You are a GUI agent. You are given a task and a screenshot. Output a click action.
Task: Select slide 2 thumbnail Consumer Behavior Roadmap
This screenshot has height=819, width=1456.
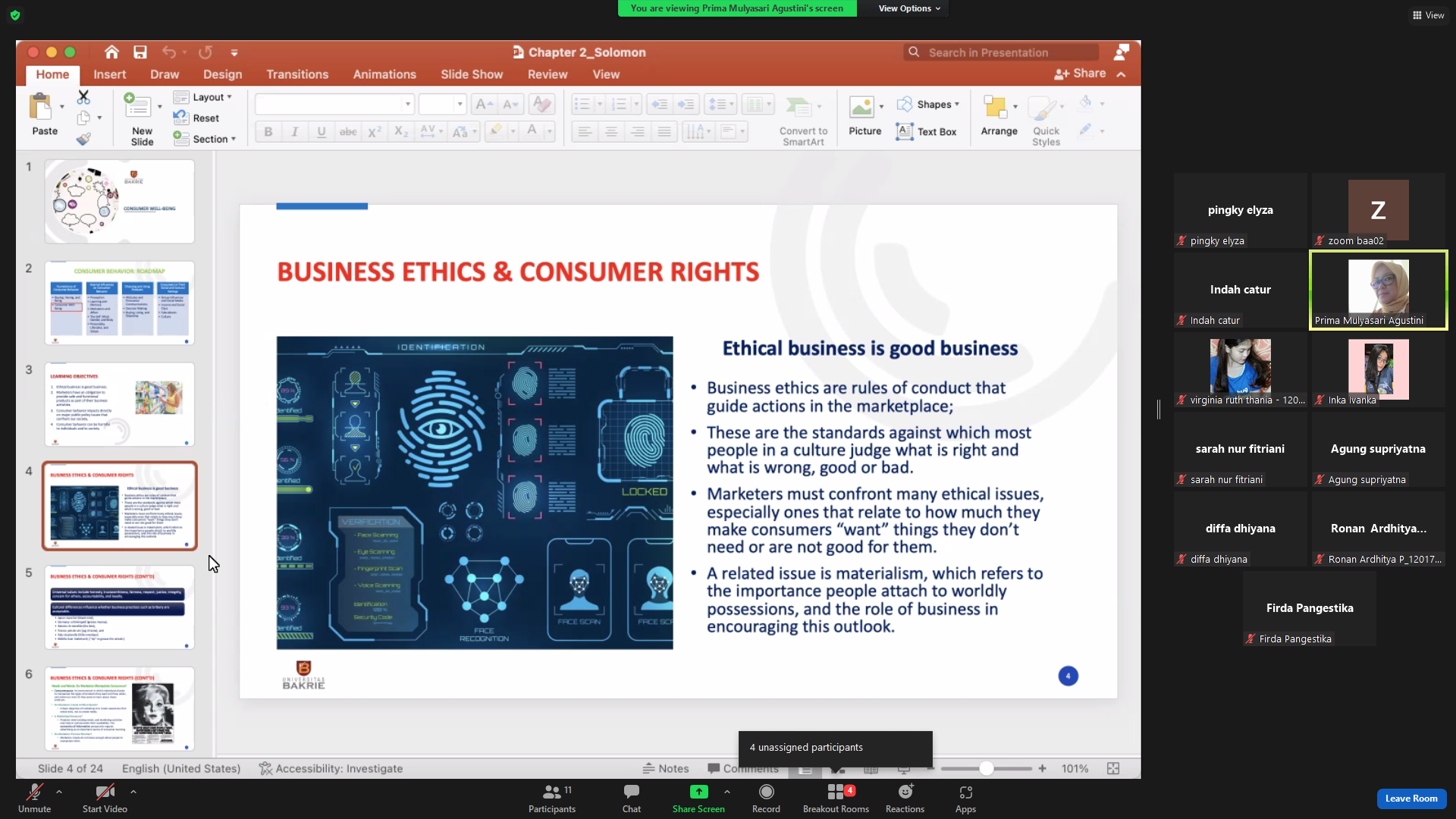pos(120,303)
